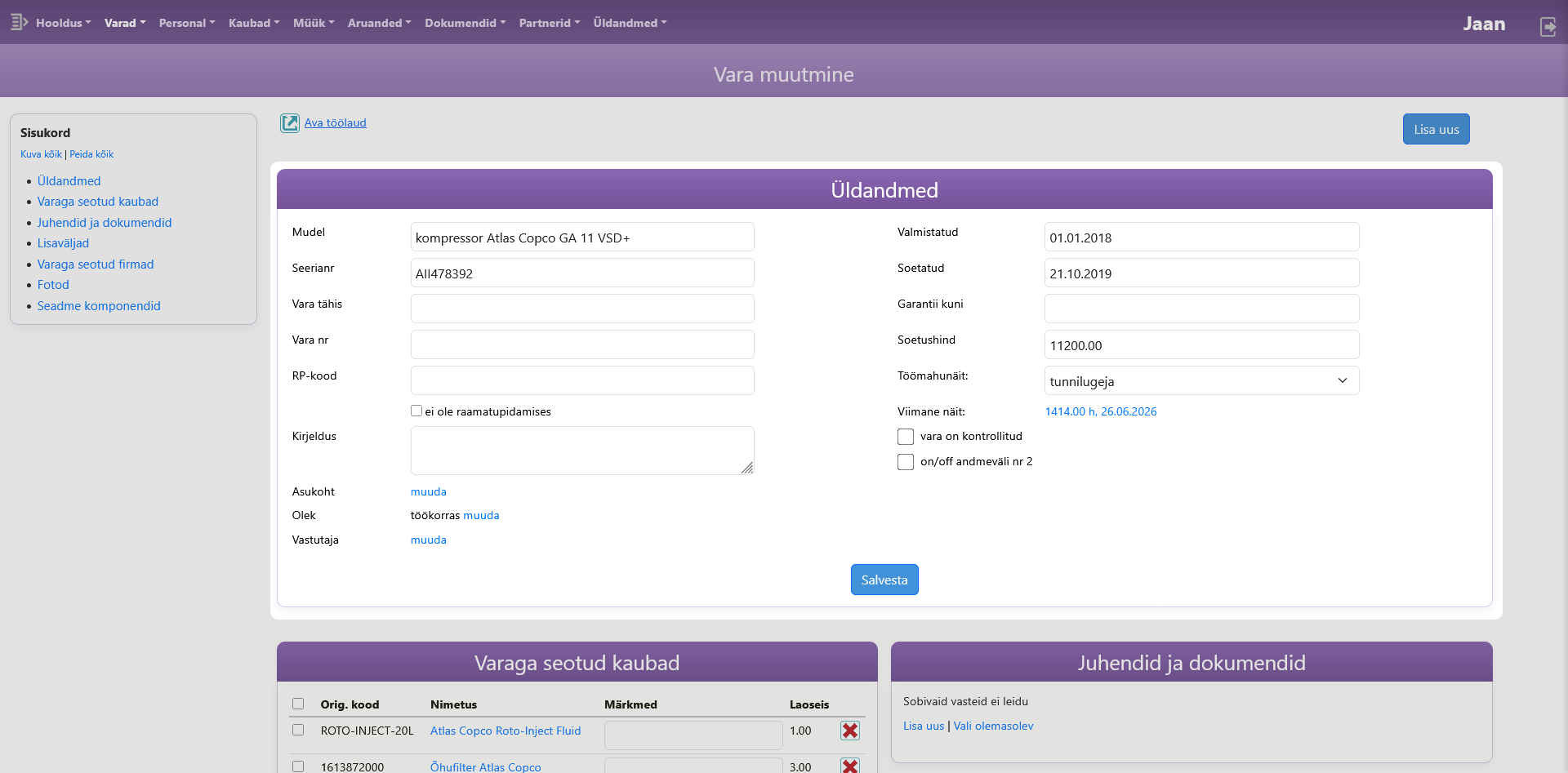1568x773 pixels.
Task: Click 'Peida kõik' in Sisukord
Action: point(91,154)
